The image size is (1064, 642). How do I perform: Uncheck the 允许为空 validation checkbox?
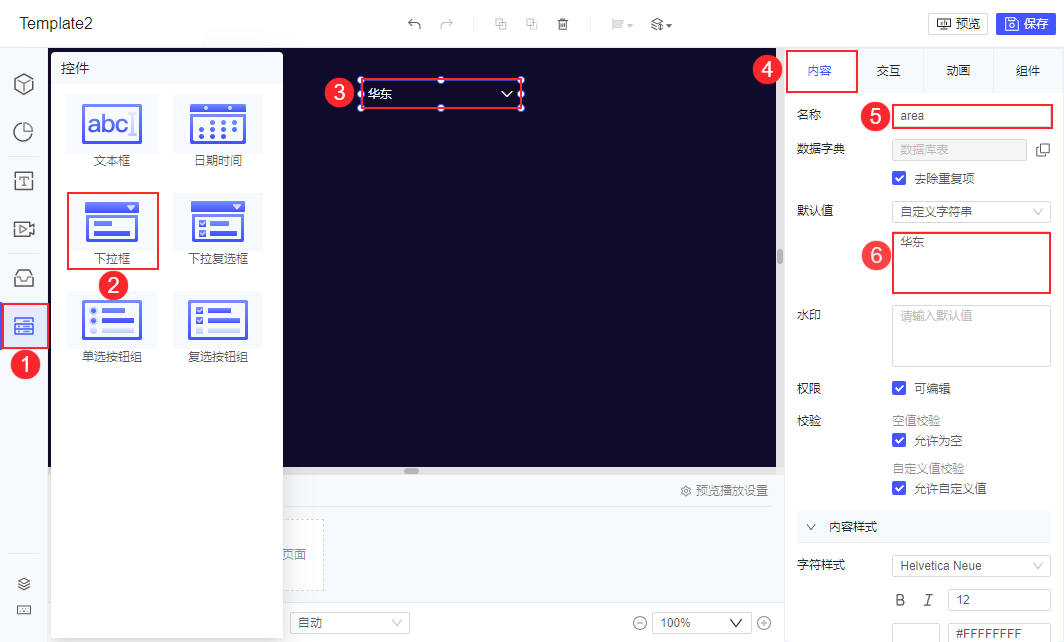(x=898, y=440)
